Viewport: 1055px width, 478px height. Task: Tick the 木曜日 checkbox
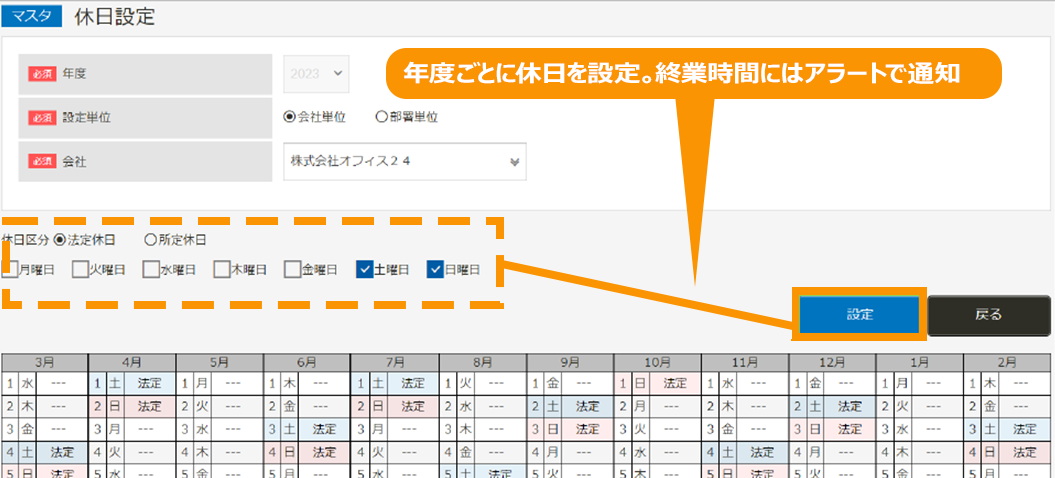pos(221,269)
